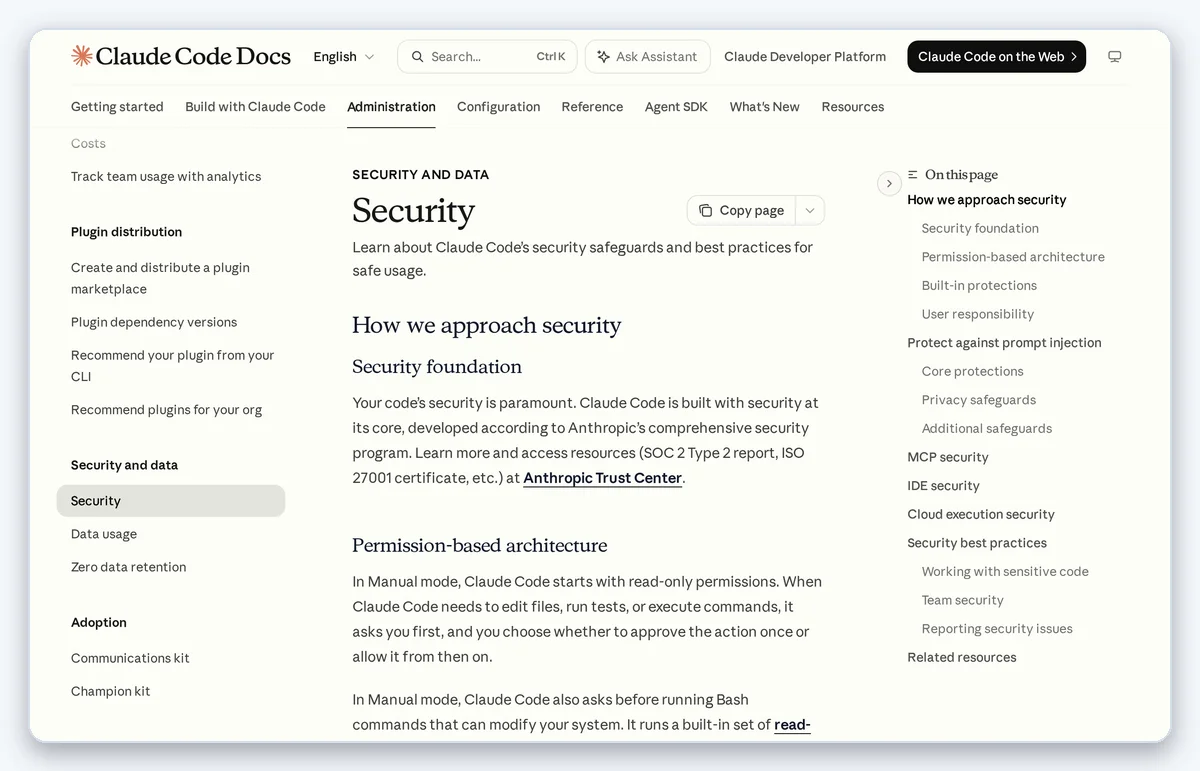Open the Claude Developer Platform link
1200x771 pixels.
pos(805,57)
